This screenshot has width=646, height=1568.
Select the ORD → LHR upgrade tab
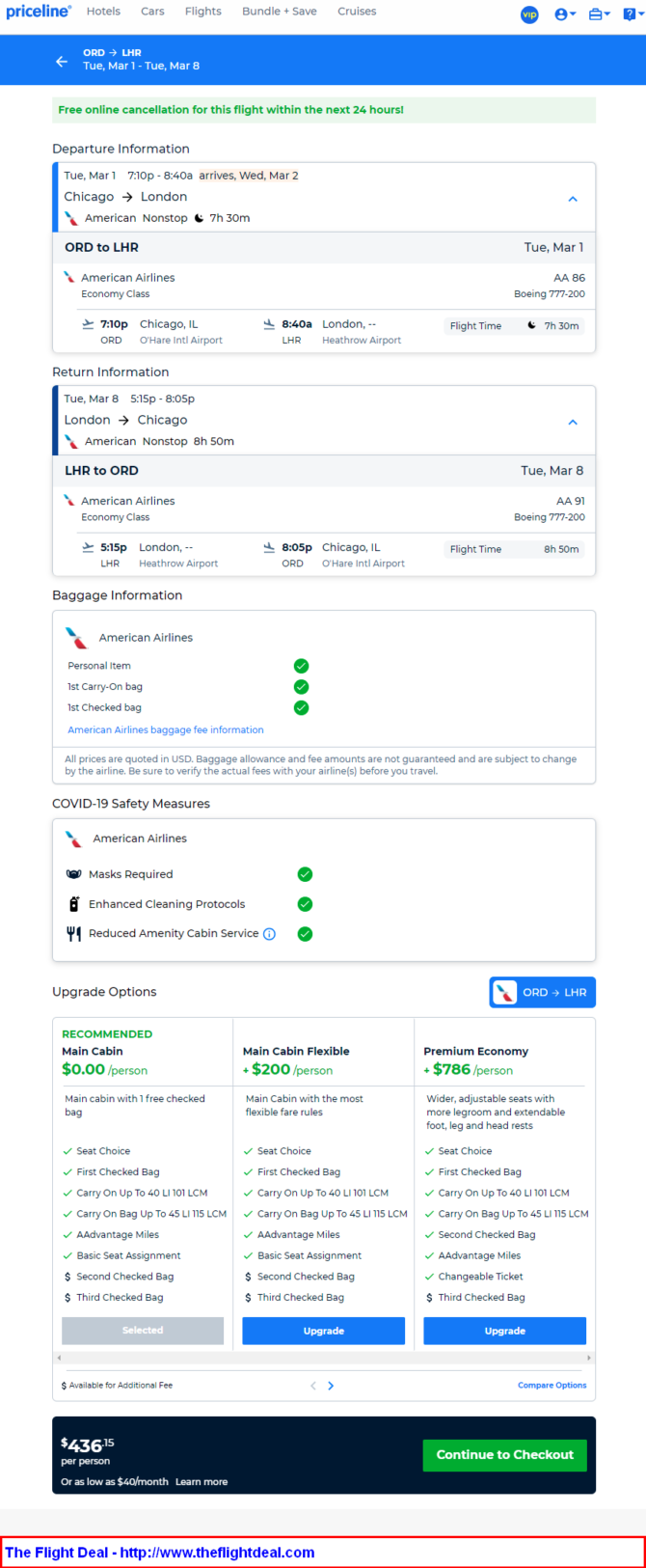click(543, 993)
